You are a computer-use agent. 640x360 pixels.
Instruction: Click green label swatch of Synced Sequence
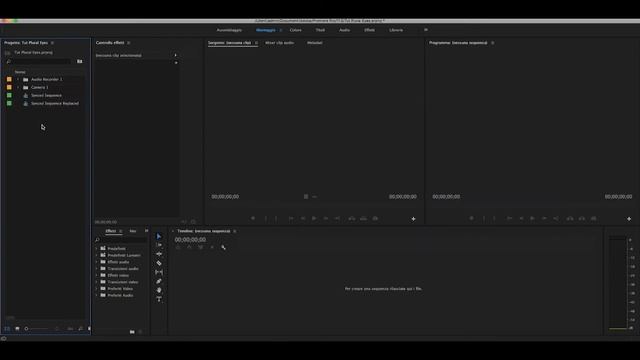(x=9, y=96)
